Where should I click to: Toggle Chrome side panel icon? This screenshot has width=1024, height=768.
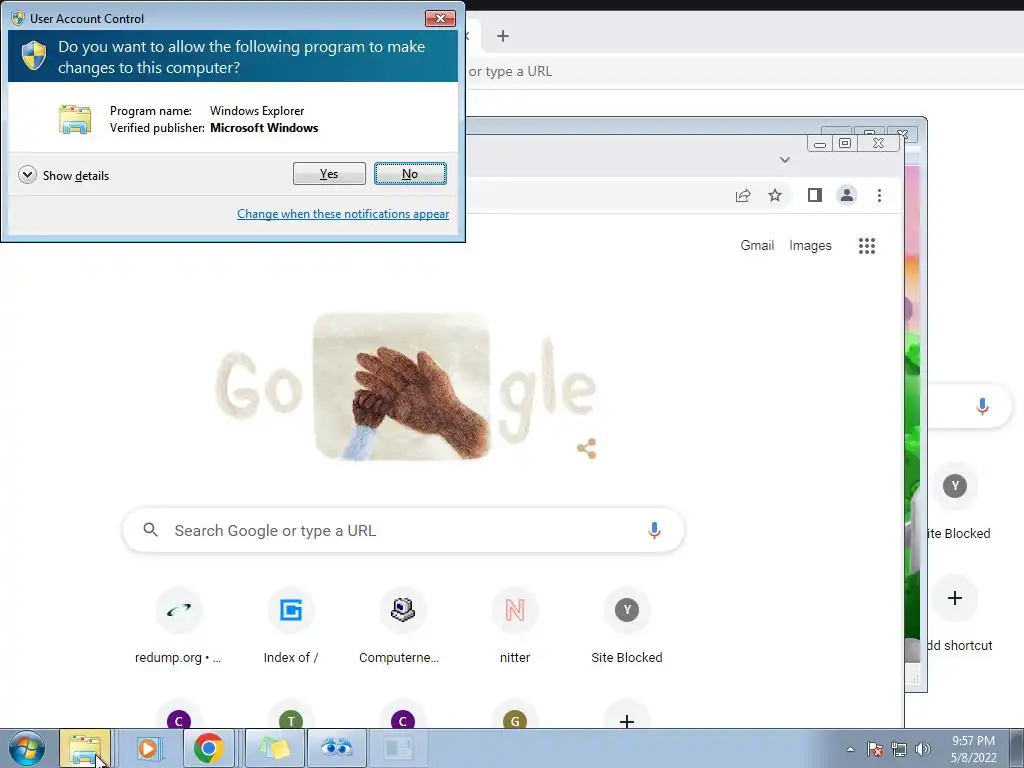[x=814, y=195]
